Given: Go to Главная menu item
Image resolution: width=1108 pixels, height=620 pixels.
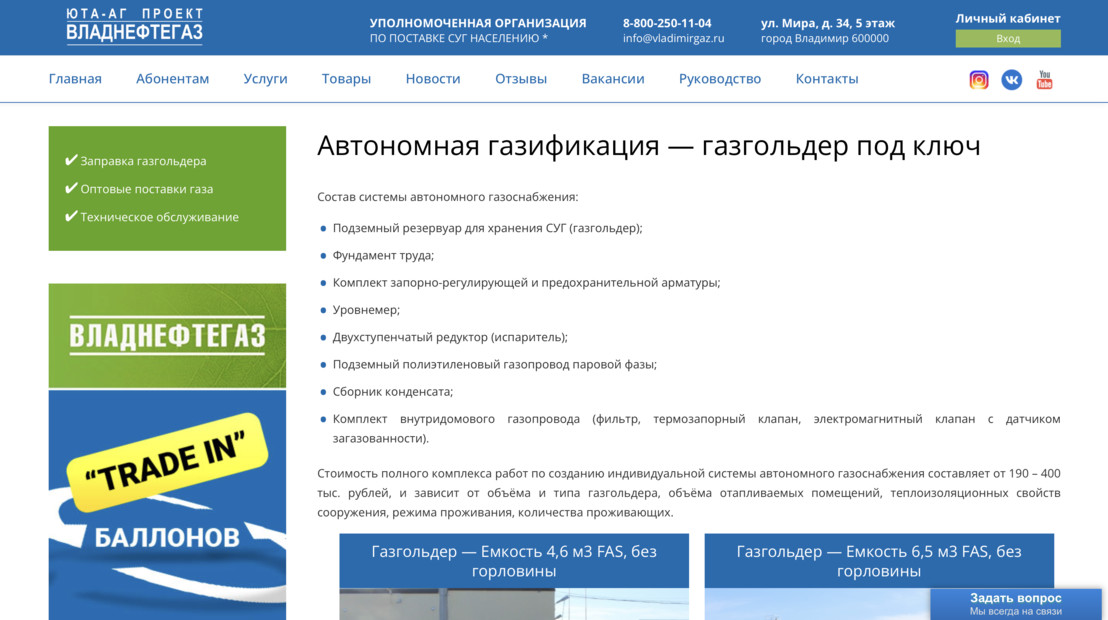Looking at the screenshot, I should (75, 78).
